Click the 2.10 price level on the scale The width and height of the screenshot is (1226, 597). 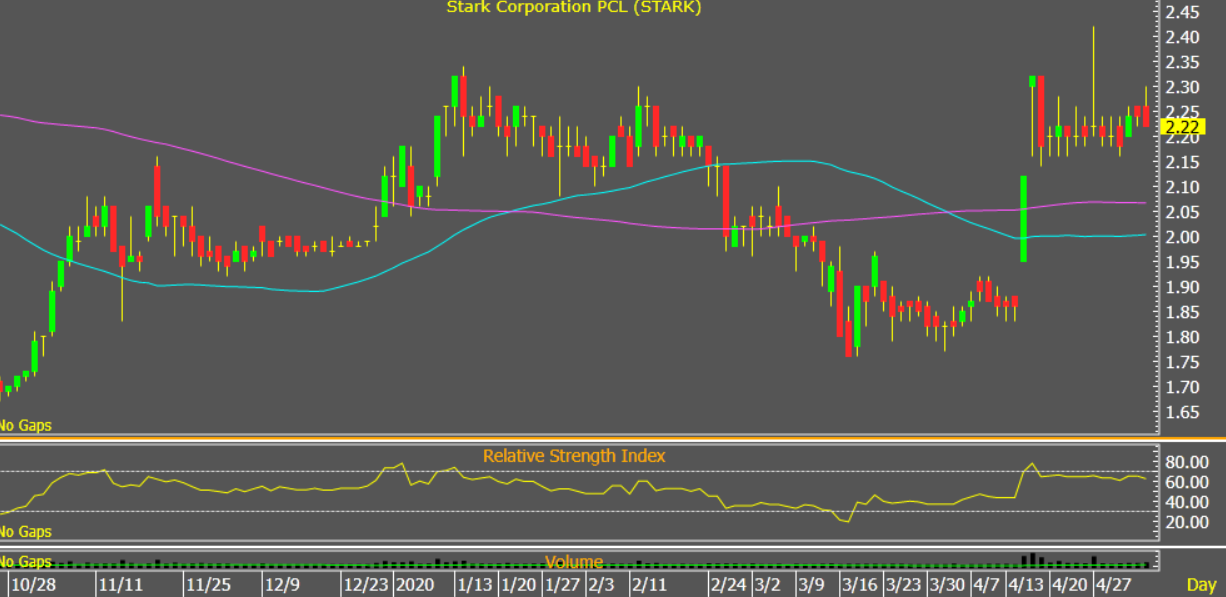point(1183,187)
